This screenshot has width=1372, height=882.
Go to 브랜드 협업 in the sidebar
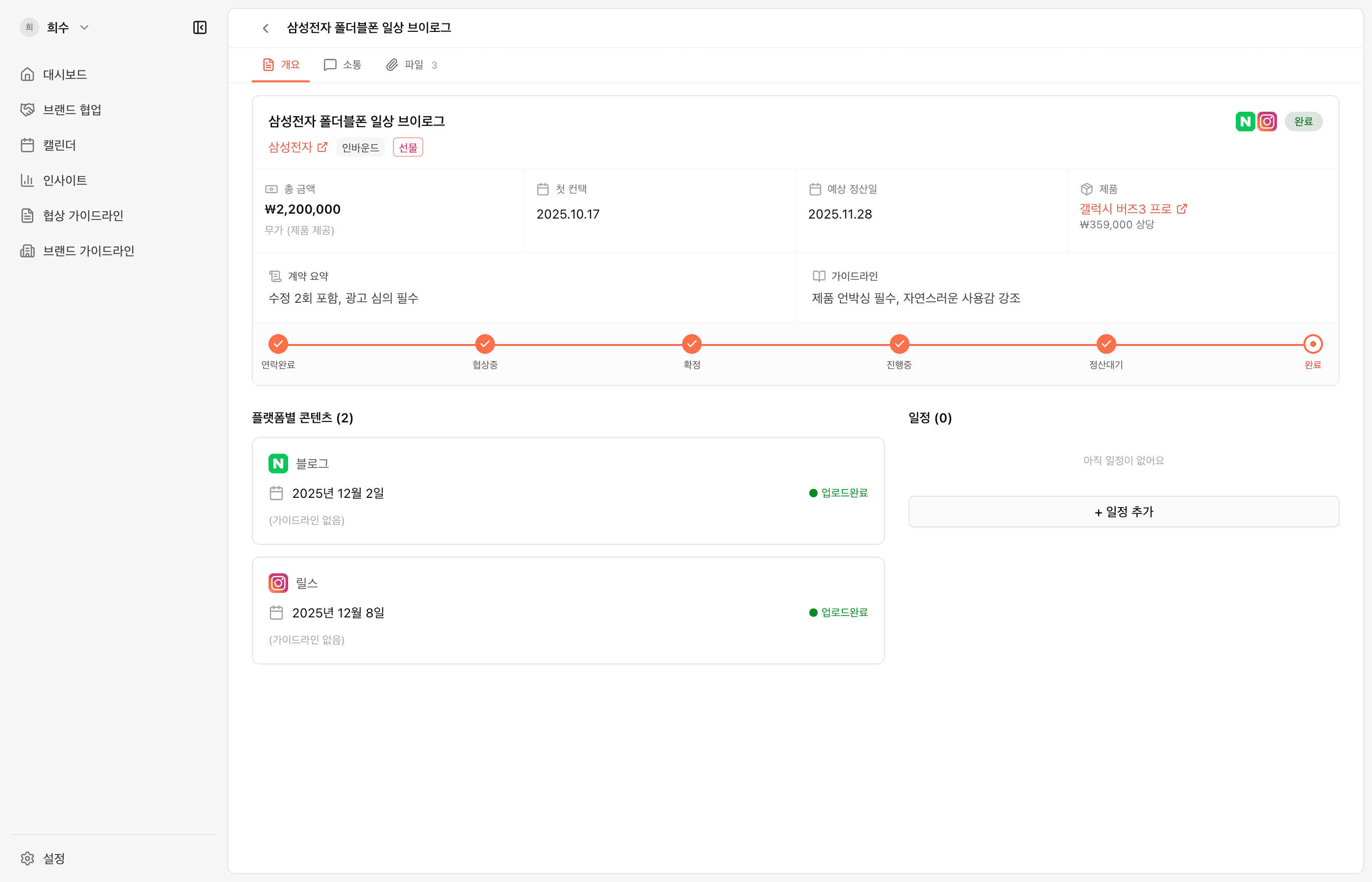pyautogui.click(x=72, y=109)
